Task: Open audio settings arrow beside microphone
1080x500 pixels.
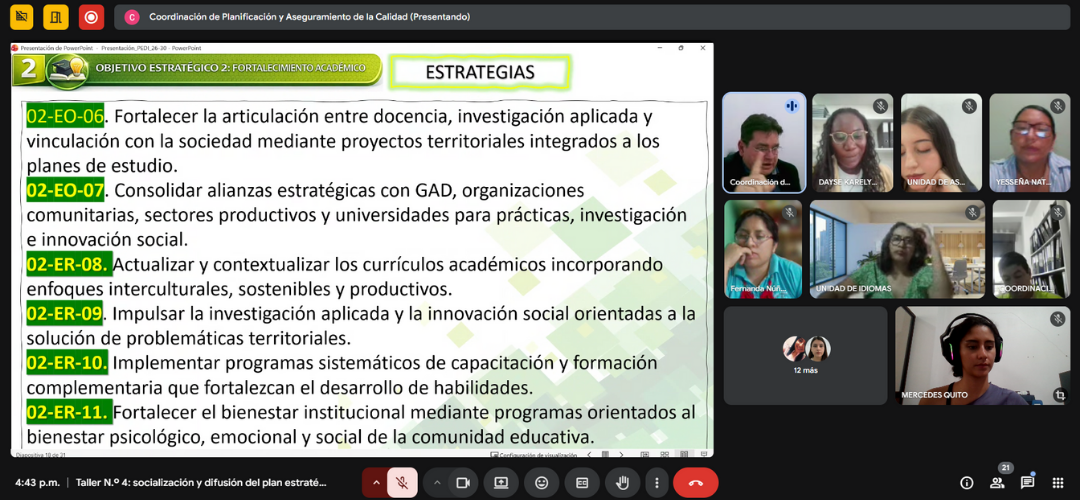Action: (x=376, y=483)
